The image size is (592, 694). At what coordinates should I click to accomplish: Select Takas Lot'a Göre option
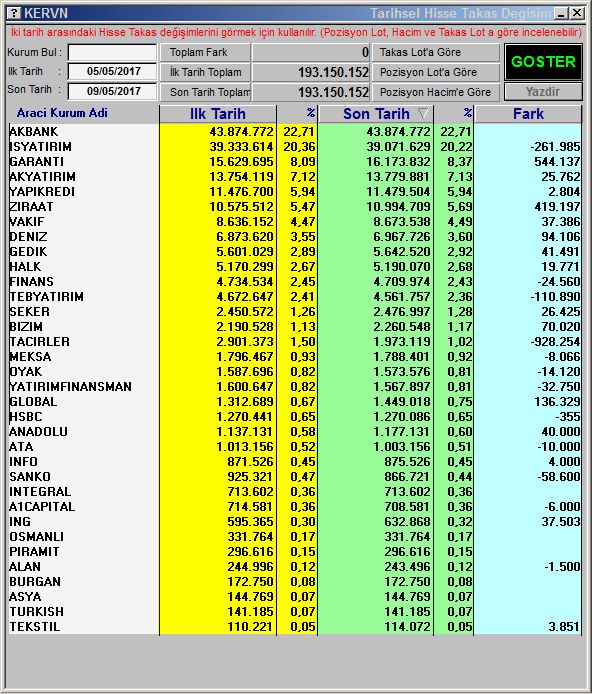tap(436, 52)
